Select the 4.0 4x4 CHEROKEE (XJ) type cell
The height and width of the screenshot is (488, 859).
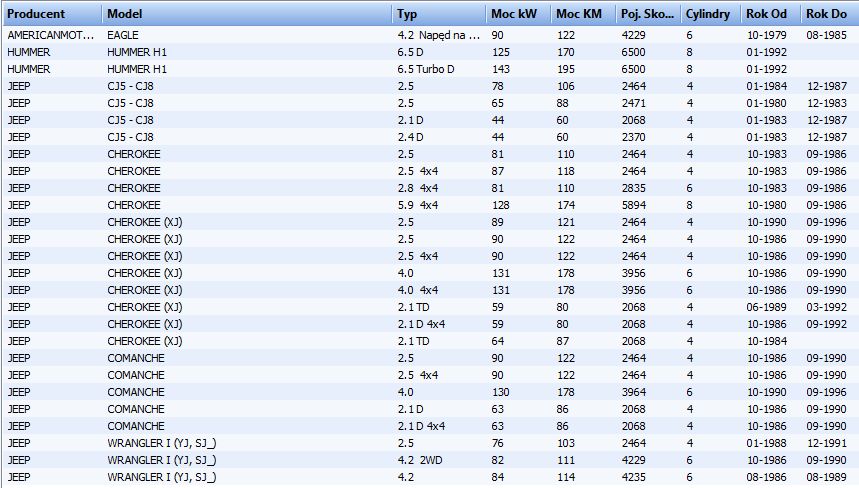pyautogui.click(x=418, y=290)
